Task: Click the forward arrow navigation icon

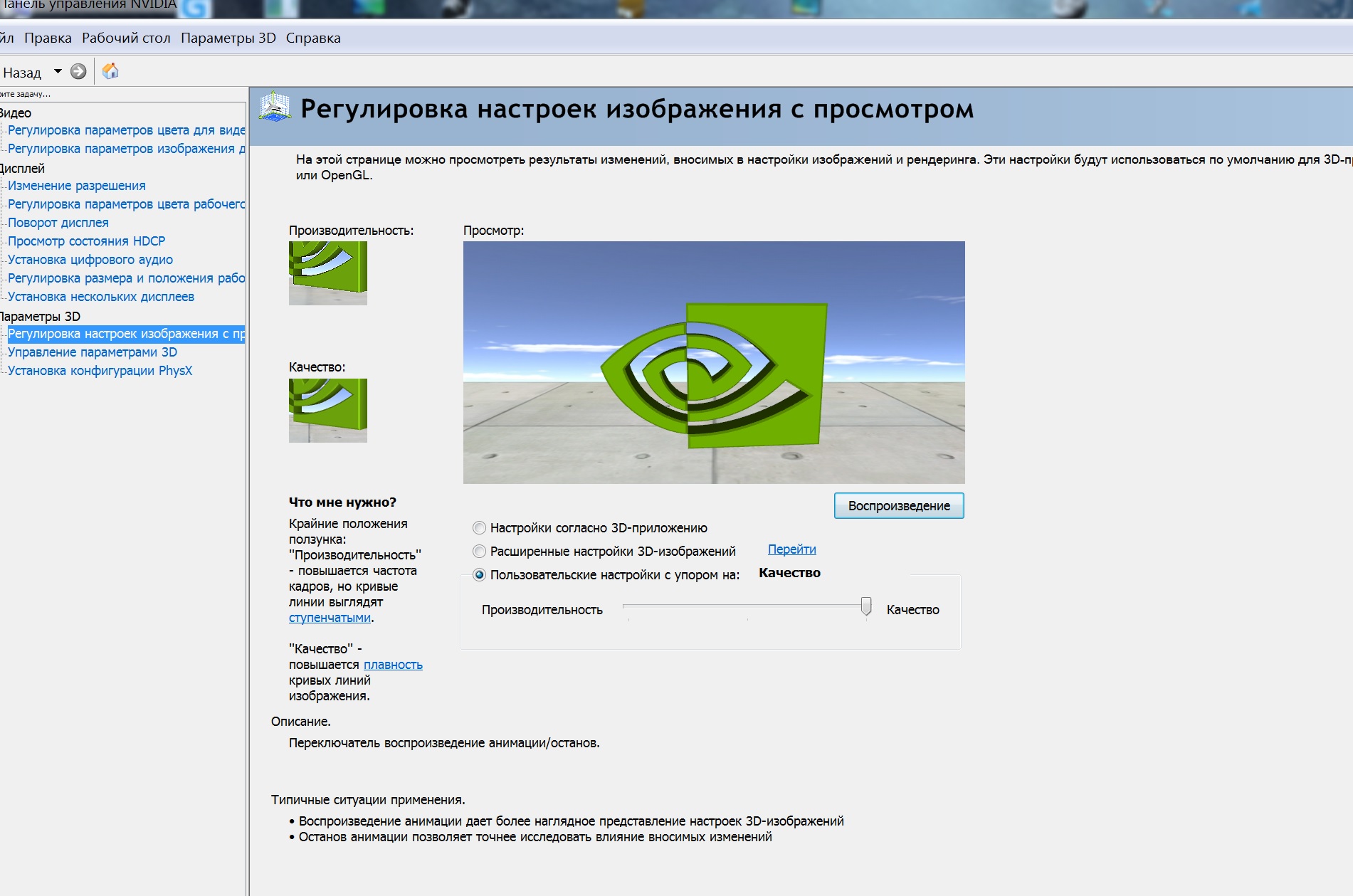Action: [78, 71]
